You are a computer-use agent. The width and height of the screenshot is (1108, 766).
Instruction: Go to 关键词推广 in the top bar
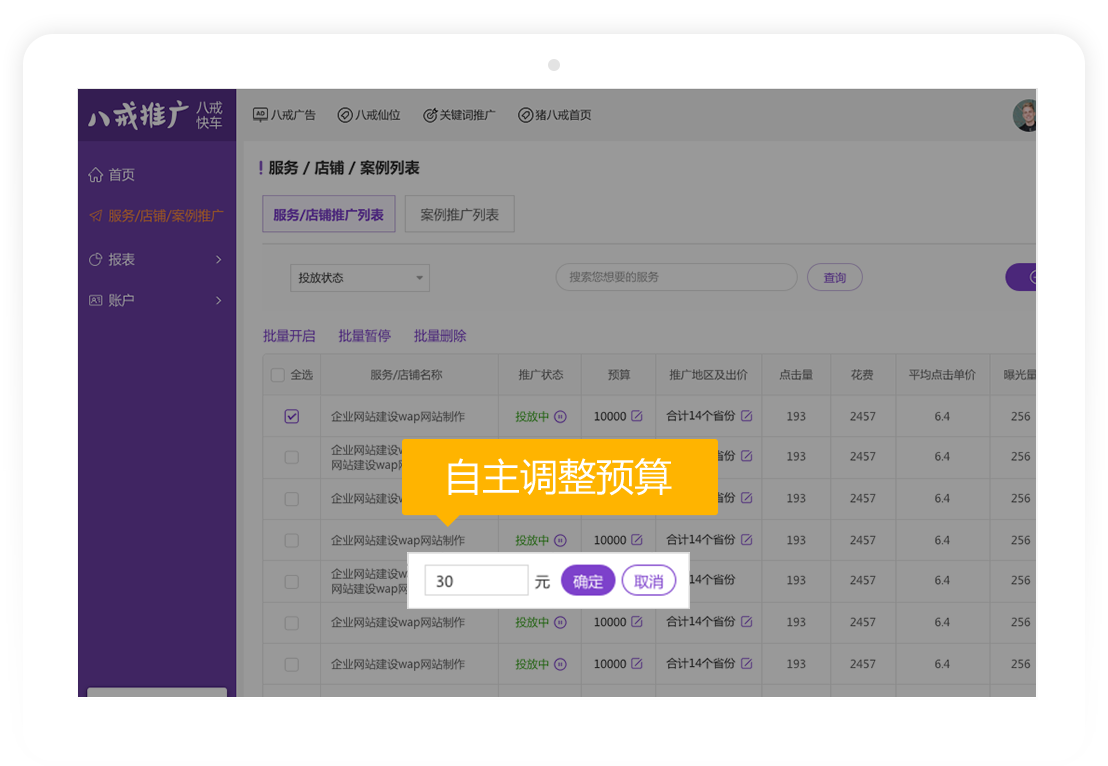[459, 114]
